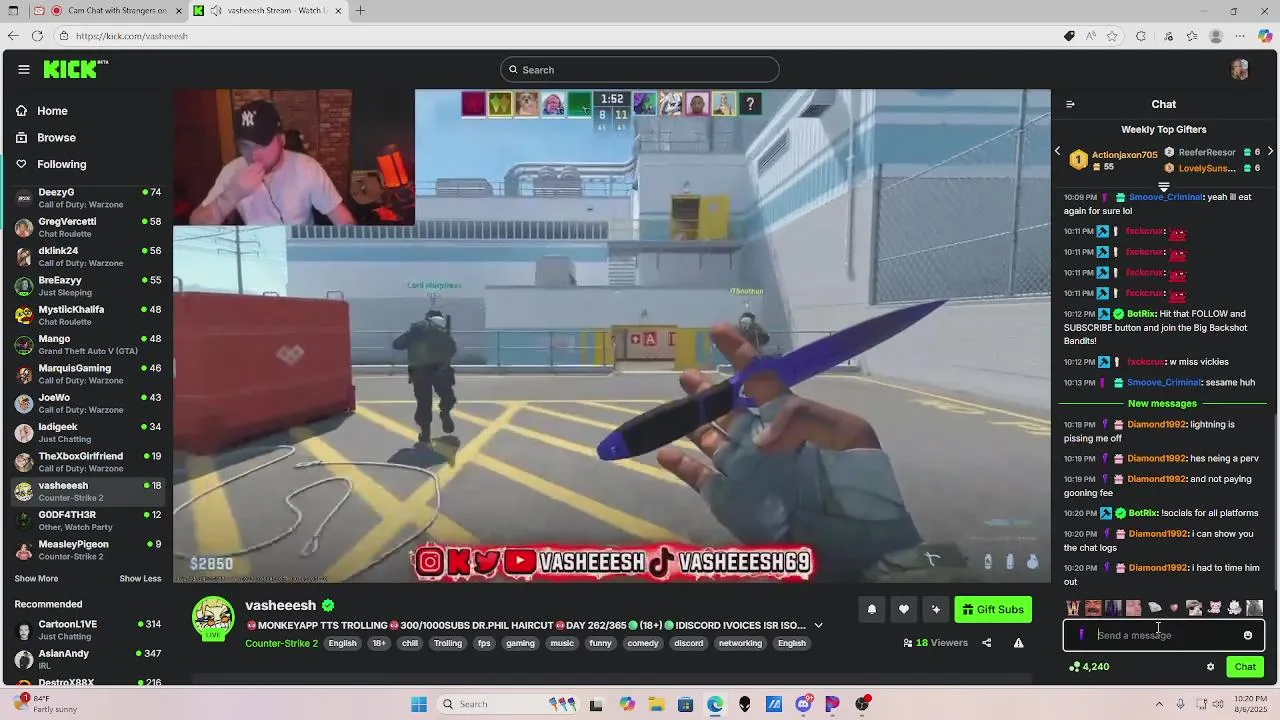
Task: Collapse the chat panel with the arrow icon
Action: pyautogui.click(x=1070, y=104)
